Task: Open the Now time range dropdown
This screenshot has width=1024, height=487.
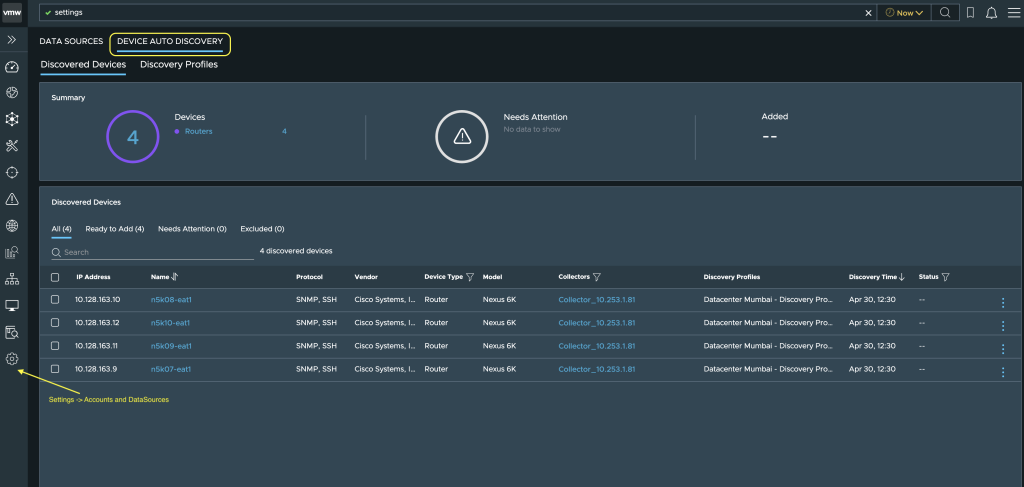Action: [904, 12]
